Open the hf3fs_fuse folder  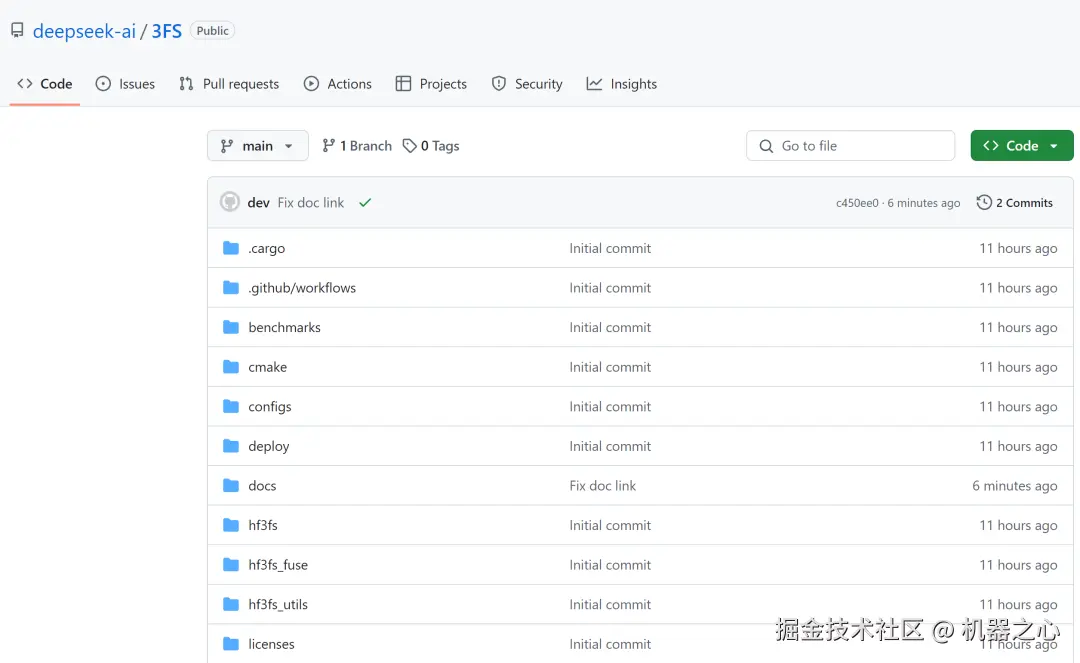point(278,565)
